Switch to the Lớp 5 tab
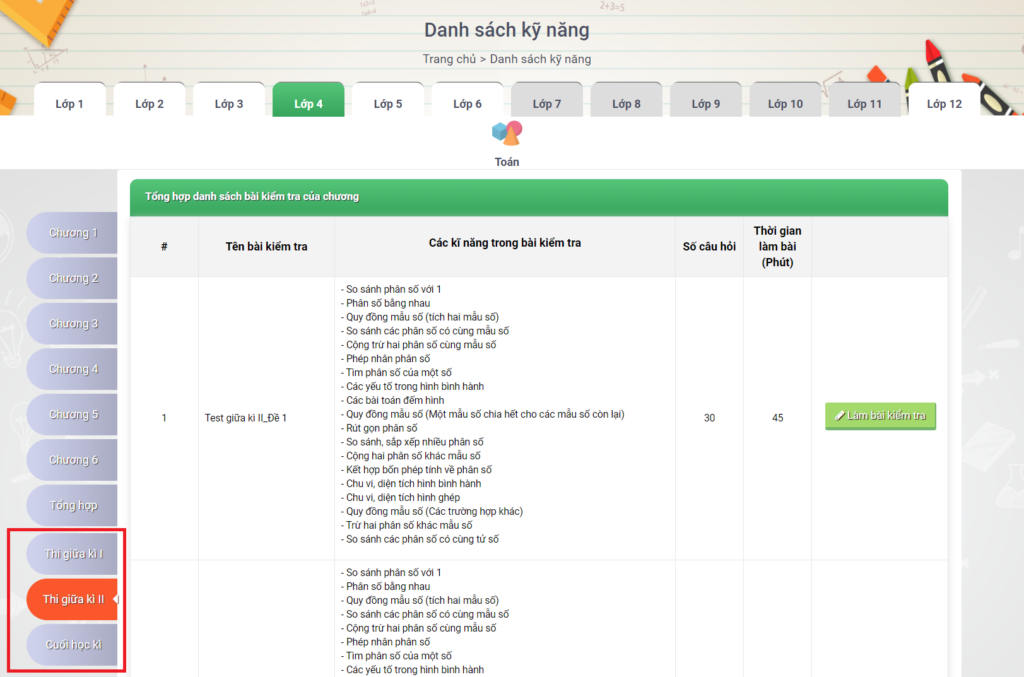1024x677 pixels. coord(388,100)
